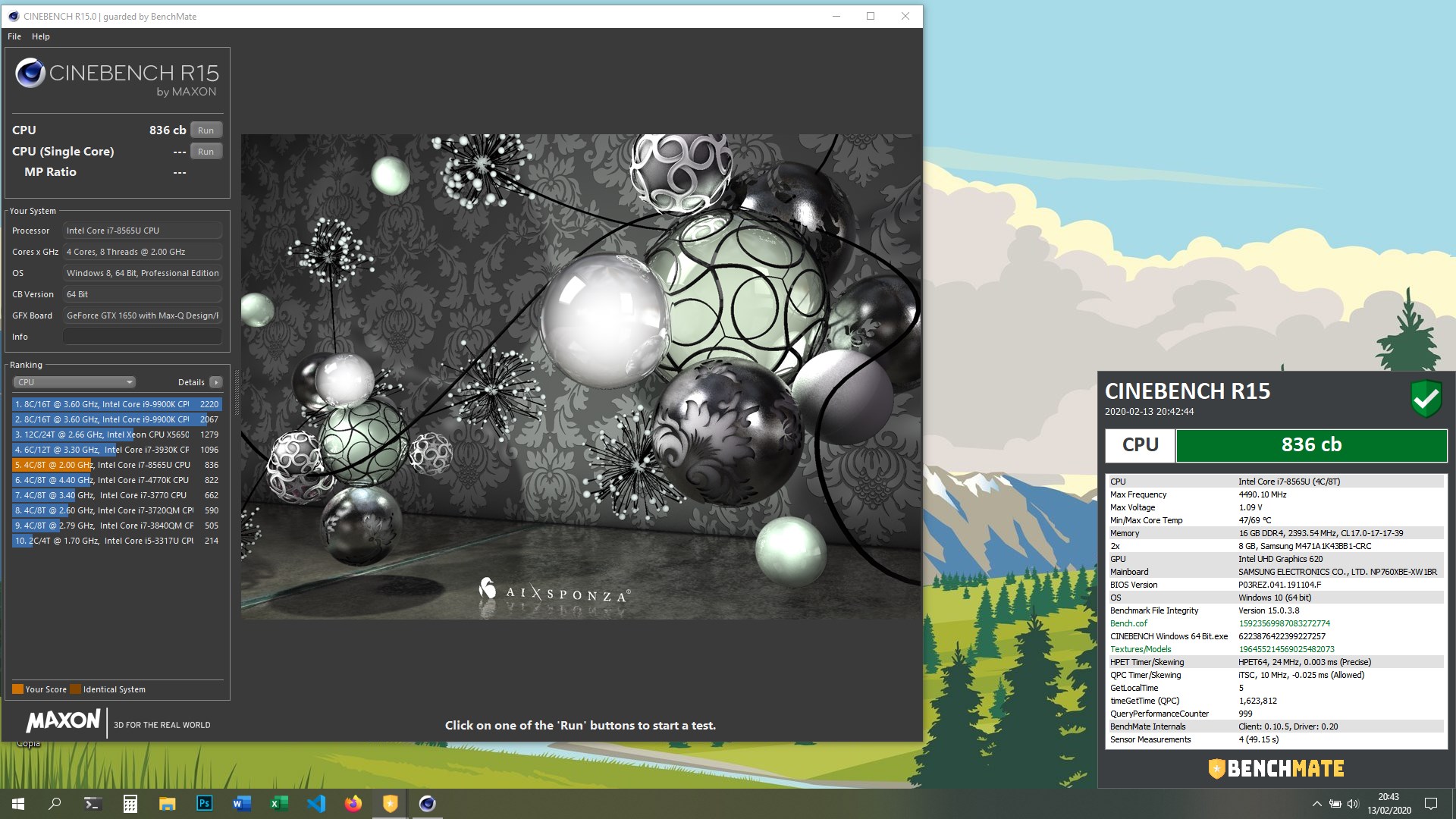This screenshot has height=819, width=1456.
Task: Select ranking row i7-3770 662
Action: [x=117, y=495]
